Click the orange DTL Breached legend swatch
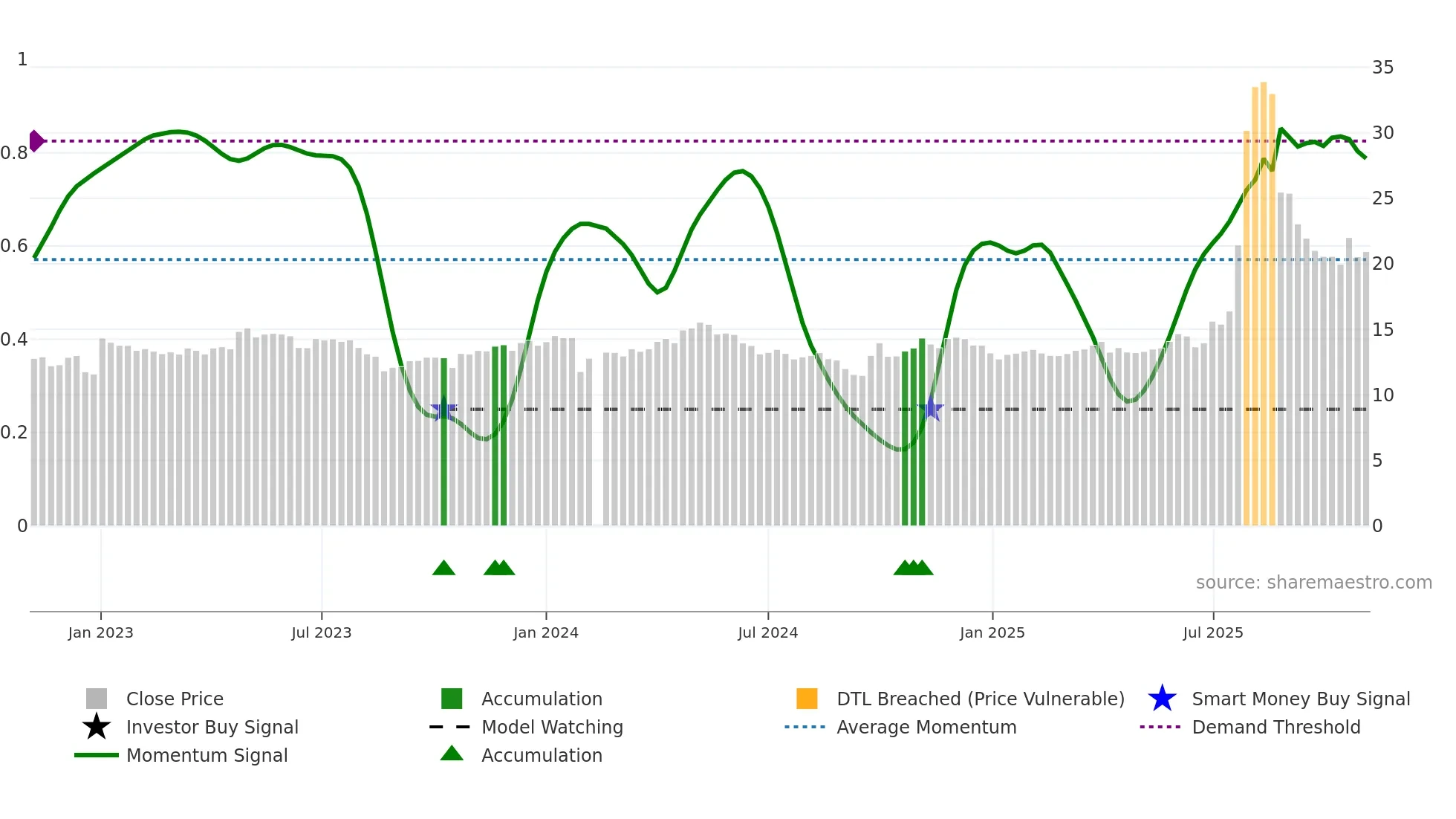This screenshot has height=819, width=1456. point(807,699)
